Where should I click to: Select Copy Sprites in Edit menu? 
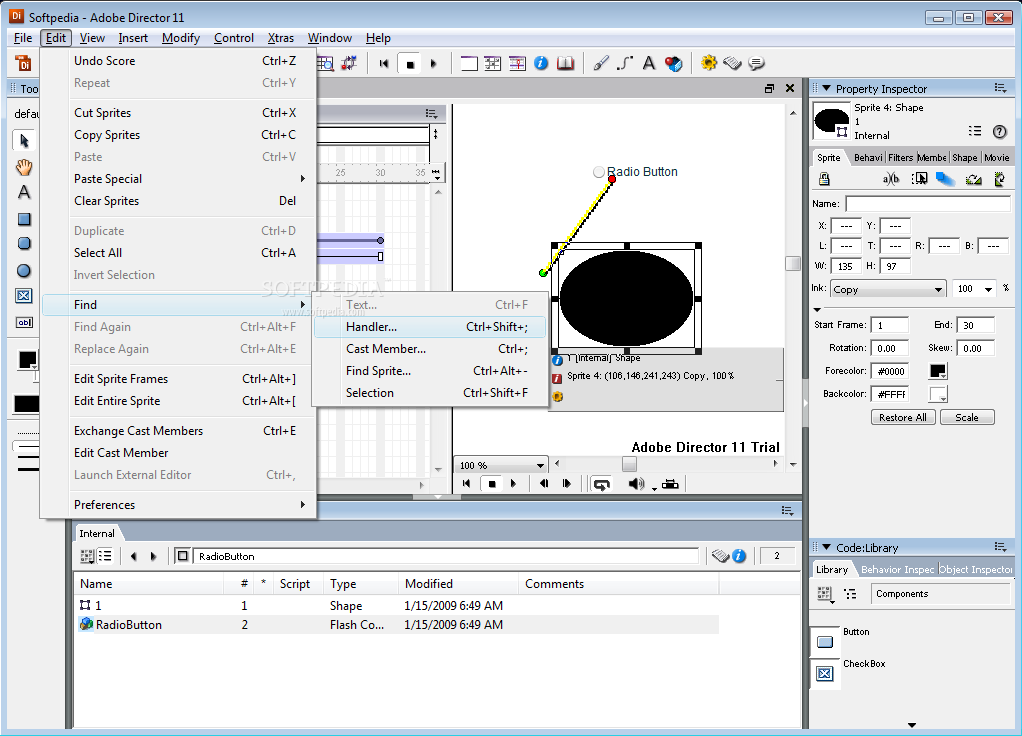point(178,135)
